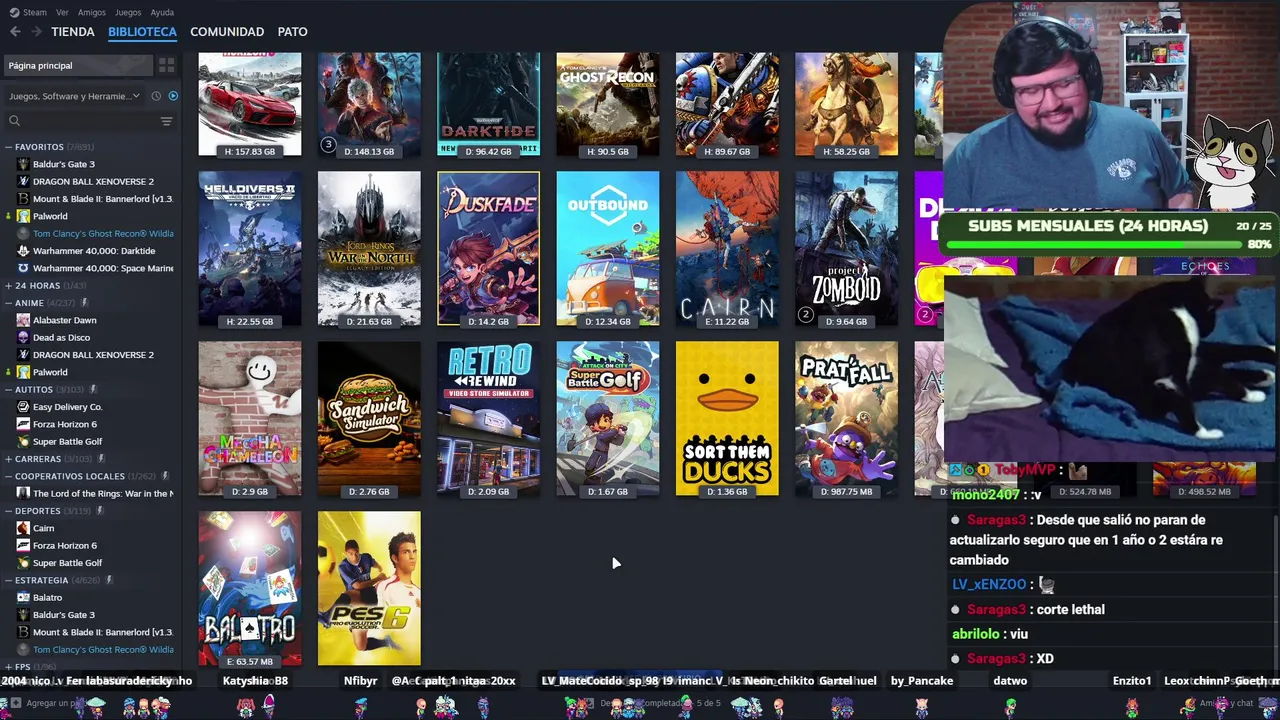This screenshot has height=720, width=1280.
Task: Click the Alabaster Dawn game icon
Action: pyautogui.click(x=23, y=320)
